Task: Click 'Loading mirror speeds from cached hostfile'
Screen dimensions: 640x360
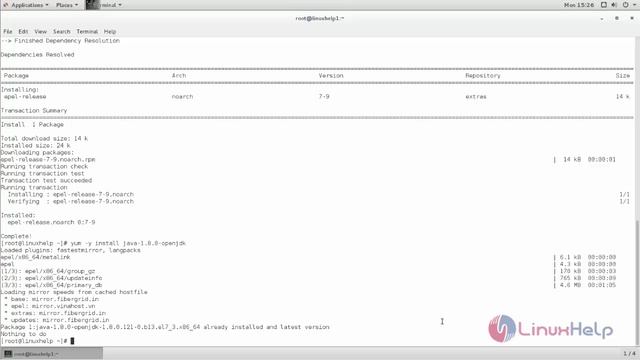Action: pos(74,292)
